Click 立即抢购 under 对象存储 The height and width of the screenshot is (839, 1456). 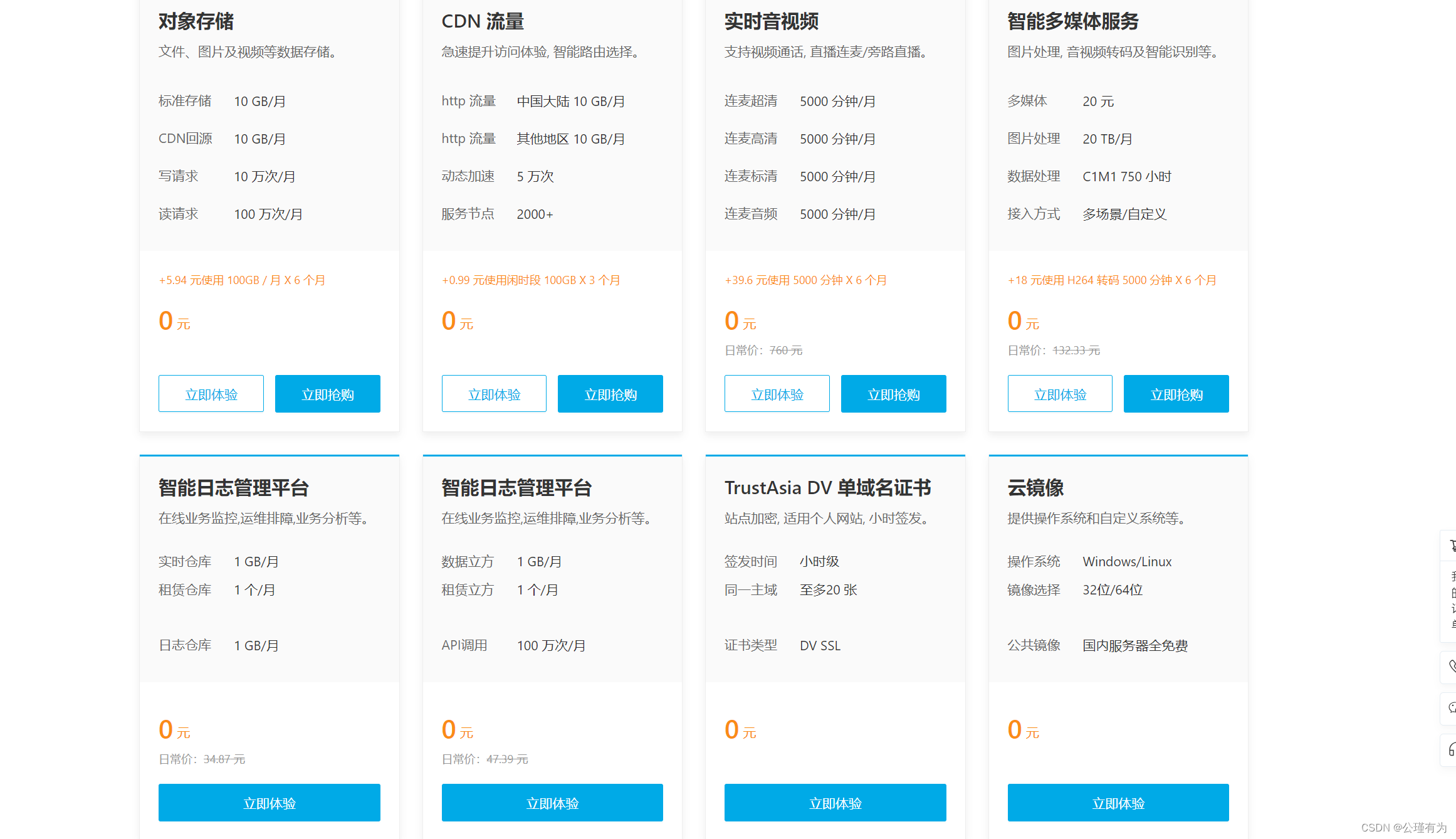pyautogui.click(x=328, y=394)
